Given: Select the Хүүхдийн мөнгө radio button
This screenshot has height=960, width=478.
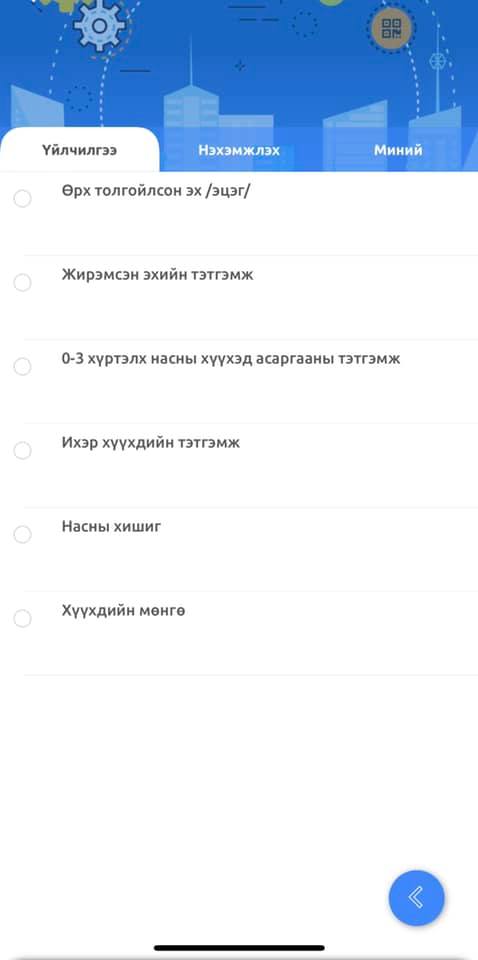Looking at the screenshot, I should (23, 618).
